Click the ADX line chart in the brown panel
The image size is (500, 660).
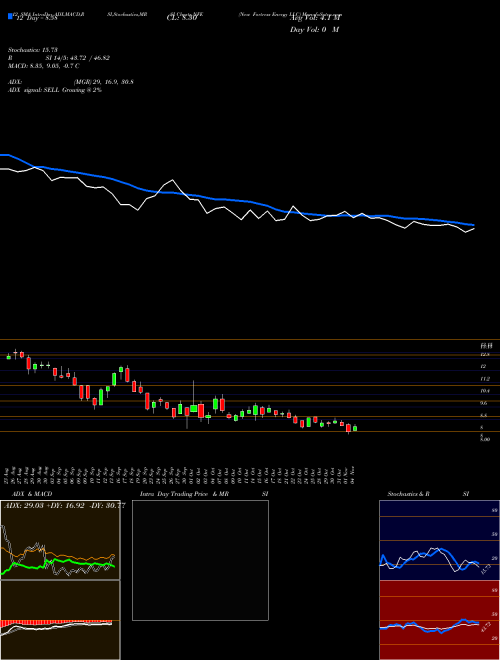click(60, 540)
